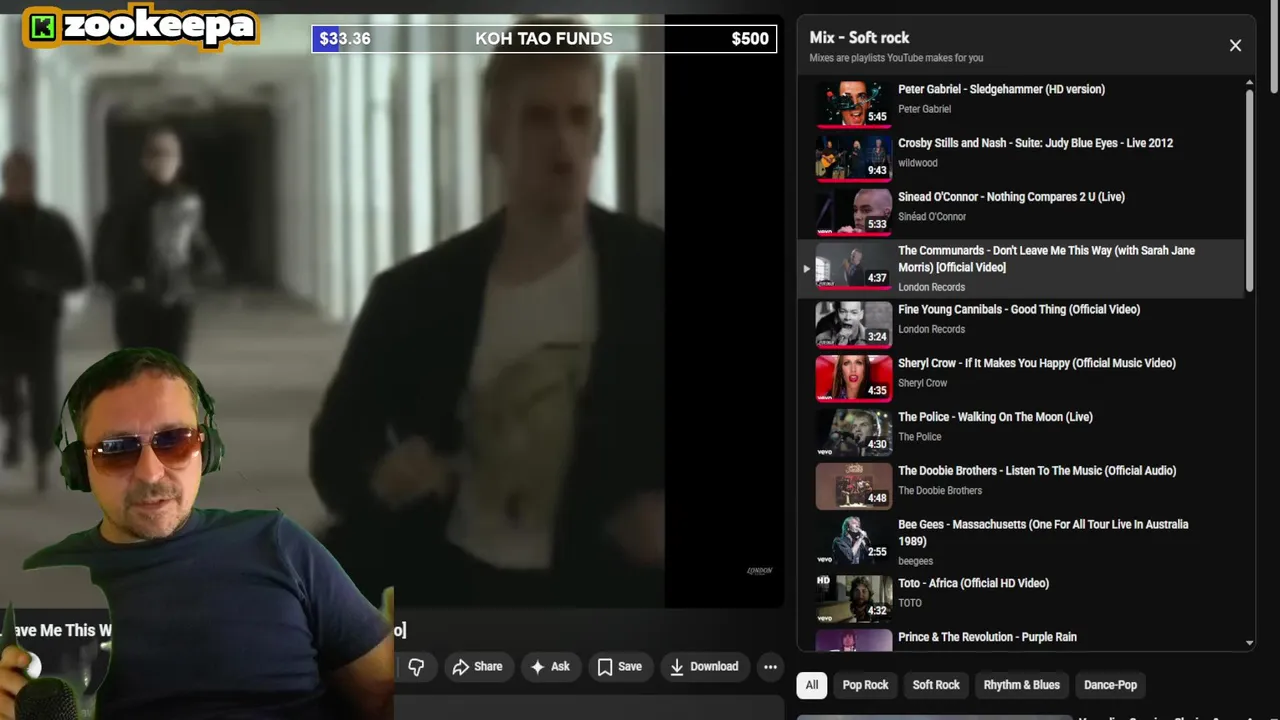Click the main video player
Screen dimensions: 1280x720
(392, 310)
